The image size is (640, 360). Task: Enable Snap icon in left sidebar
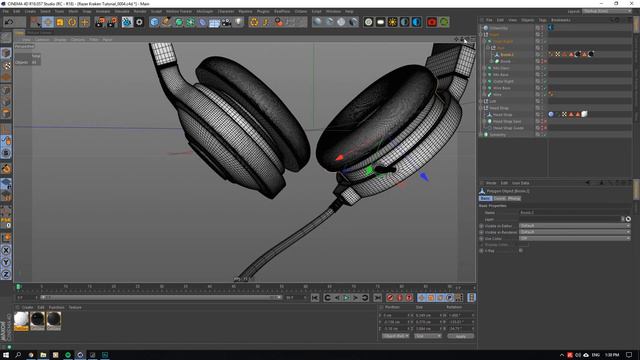pyautogui.click(x=6, y=168)
